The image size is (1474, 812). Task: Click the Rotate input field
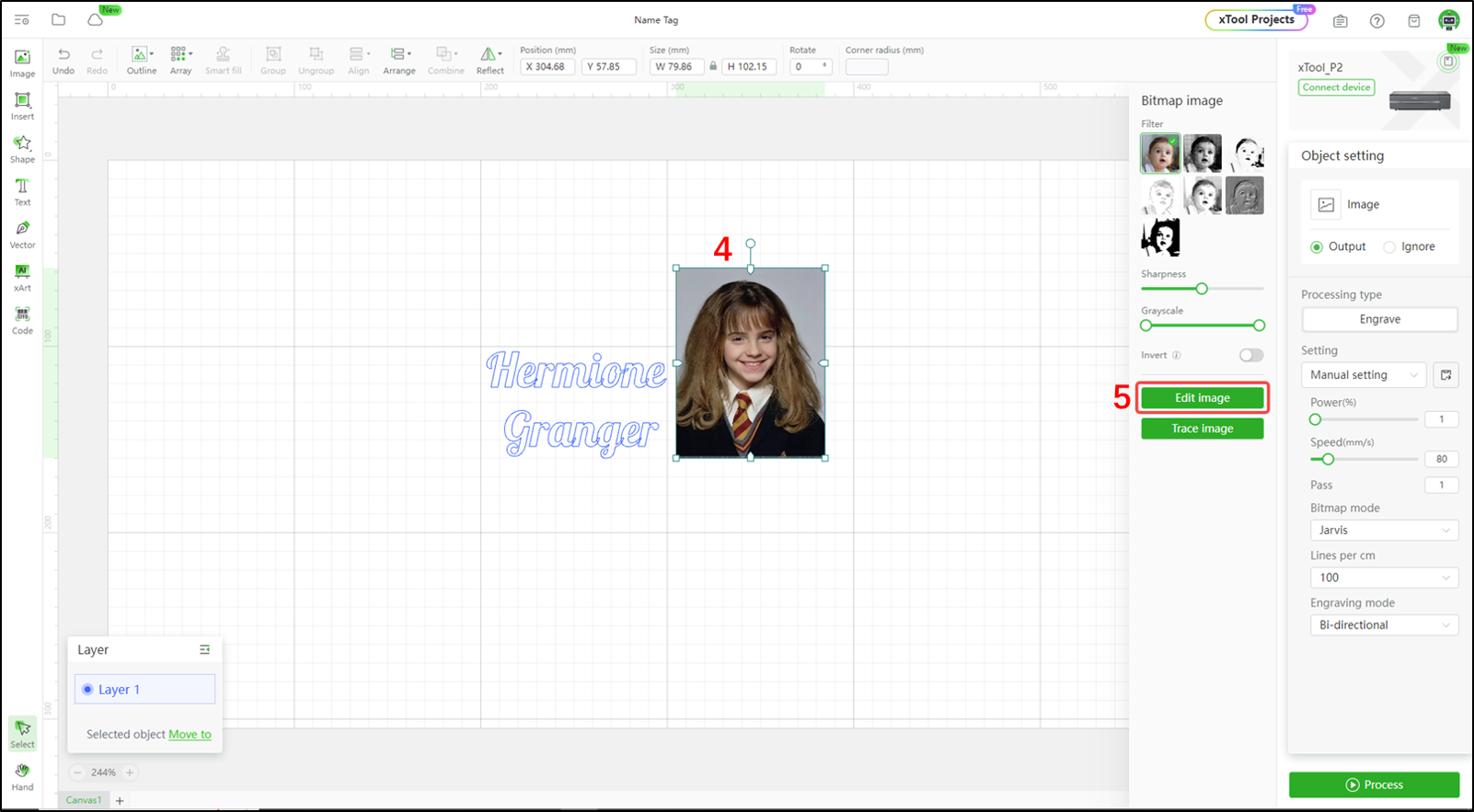[811, 66]
